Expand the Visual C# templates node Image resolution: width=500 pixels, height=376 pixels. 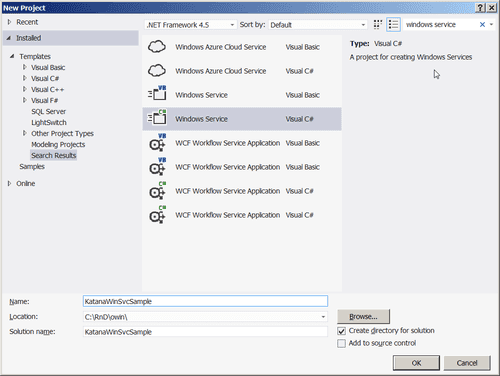(x=24, y=78)
